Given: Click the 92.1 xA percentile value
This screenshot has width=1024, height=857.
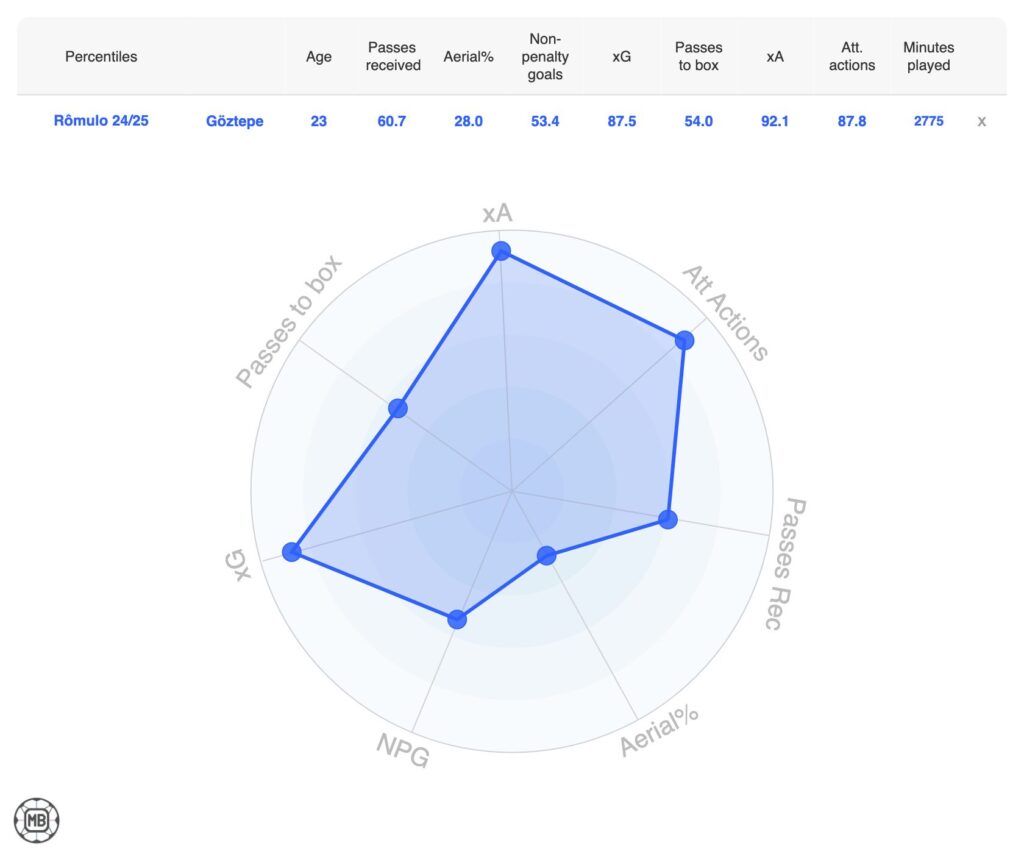Looking at the screenshot, I should click(x=775, y=121).
